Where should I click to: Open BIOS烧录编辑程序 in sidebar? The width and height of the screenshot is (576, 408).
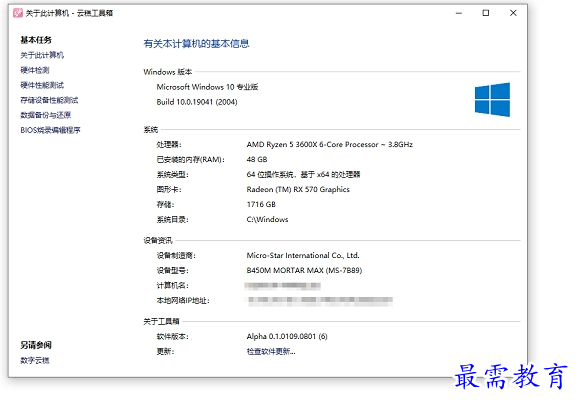coord(50,130)
